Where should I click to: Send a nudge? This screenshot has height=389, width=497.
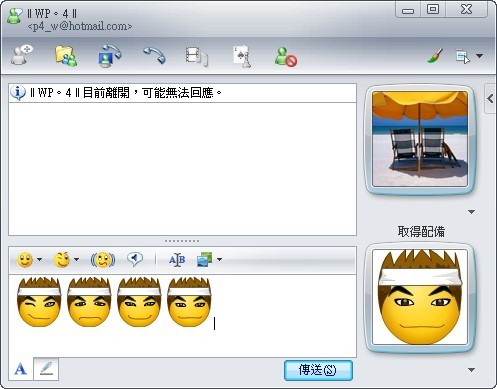(x=103, y=260)
